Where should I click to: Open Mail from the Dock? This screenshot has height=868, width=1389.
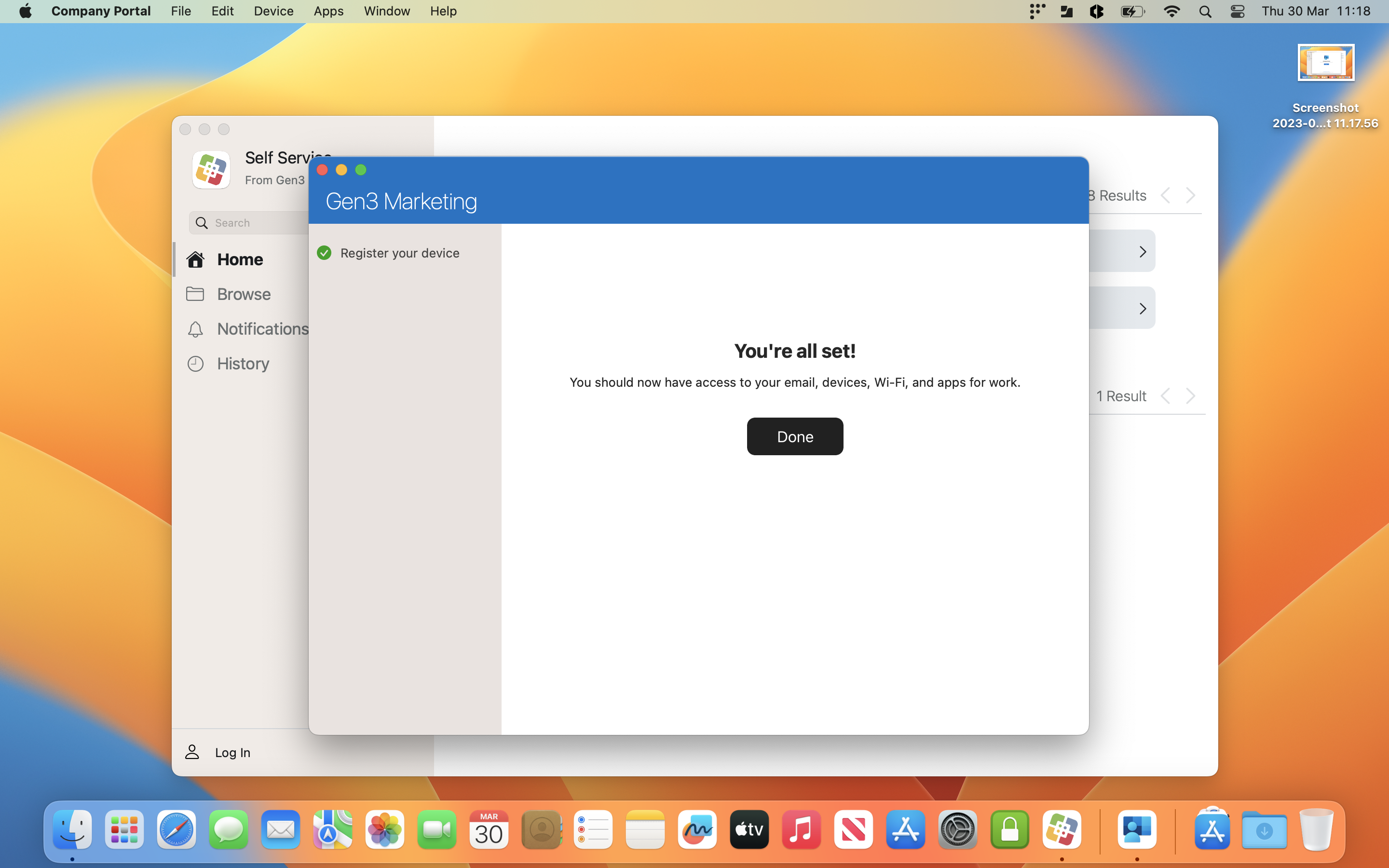(x=281, y=829)
